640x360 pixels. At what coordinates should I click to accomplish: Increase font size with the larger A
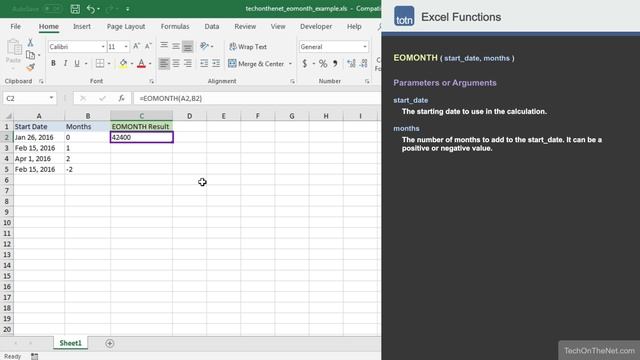click(x=137, y=47)
